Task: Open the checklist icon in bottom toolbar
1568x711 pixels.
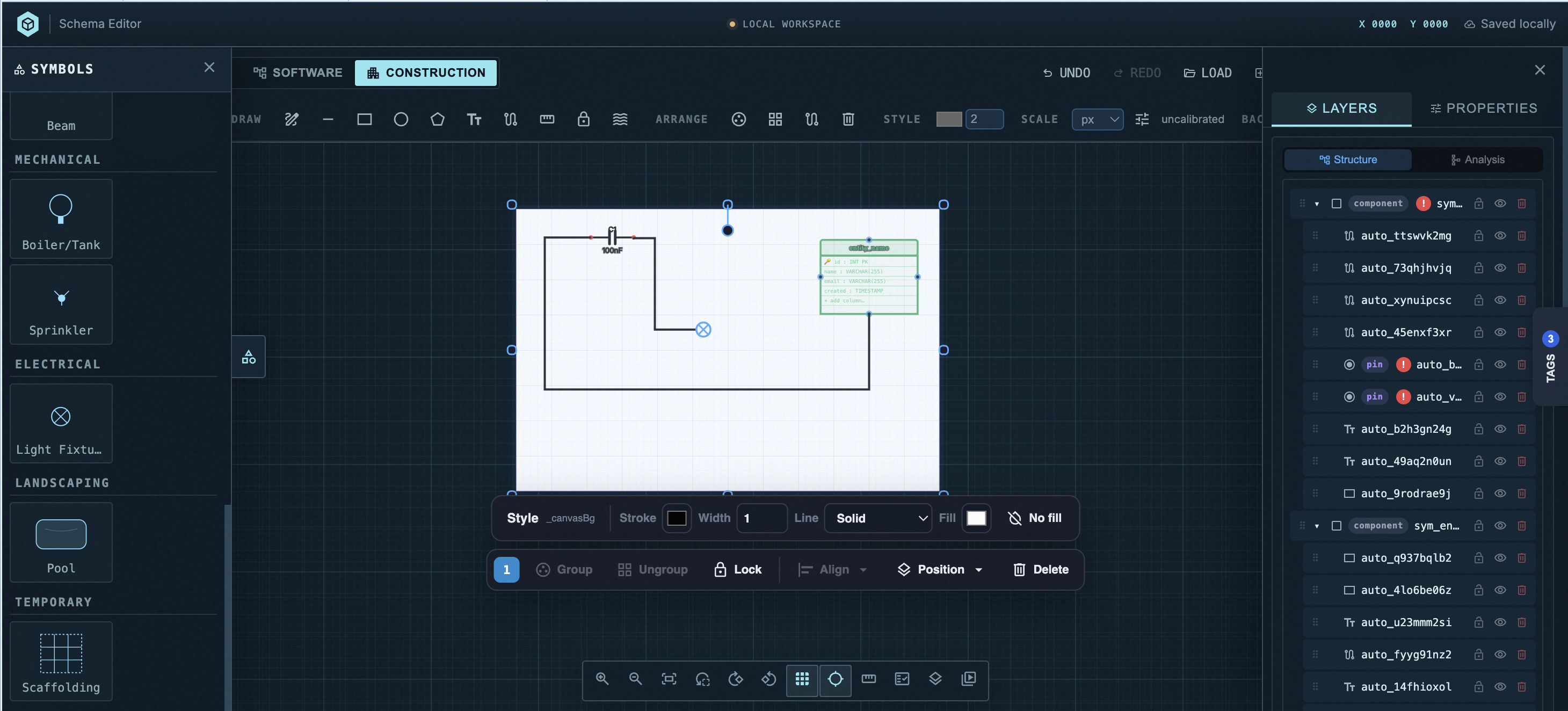Action: 902,679
